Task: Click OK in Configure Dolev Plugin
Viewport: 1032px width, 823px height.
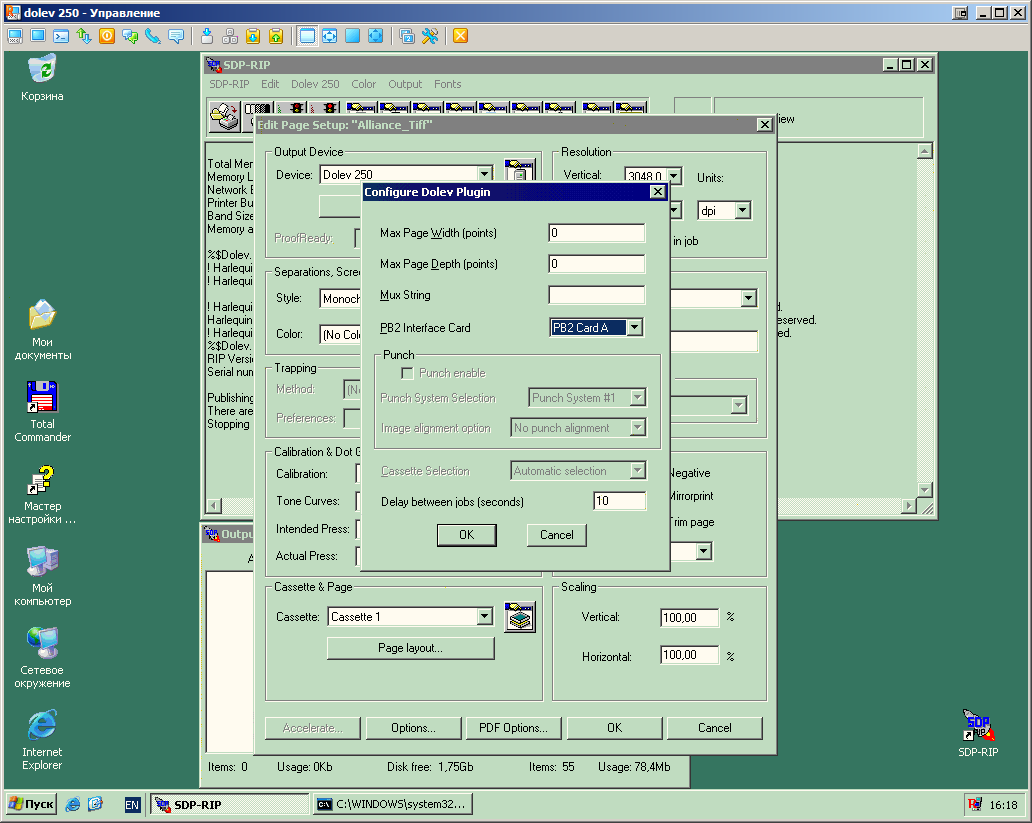Action: [x=467, y=535]
